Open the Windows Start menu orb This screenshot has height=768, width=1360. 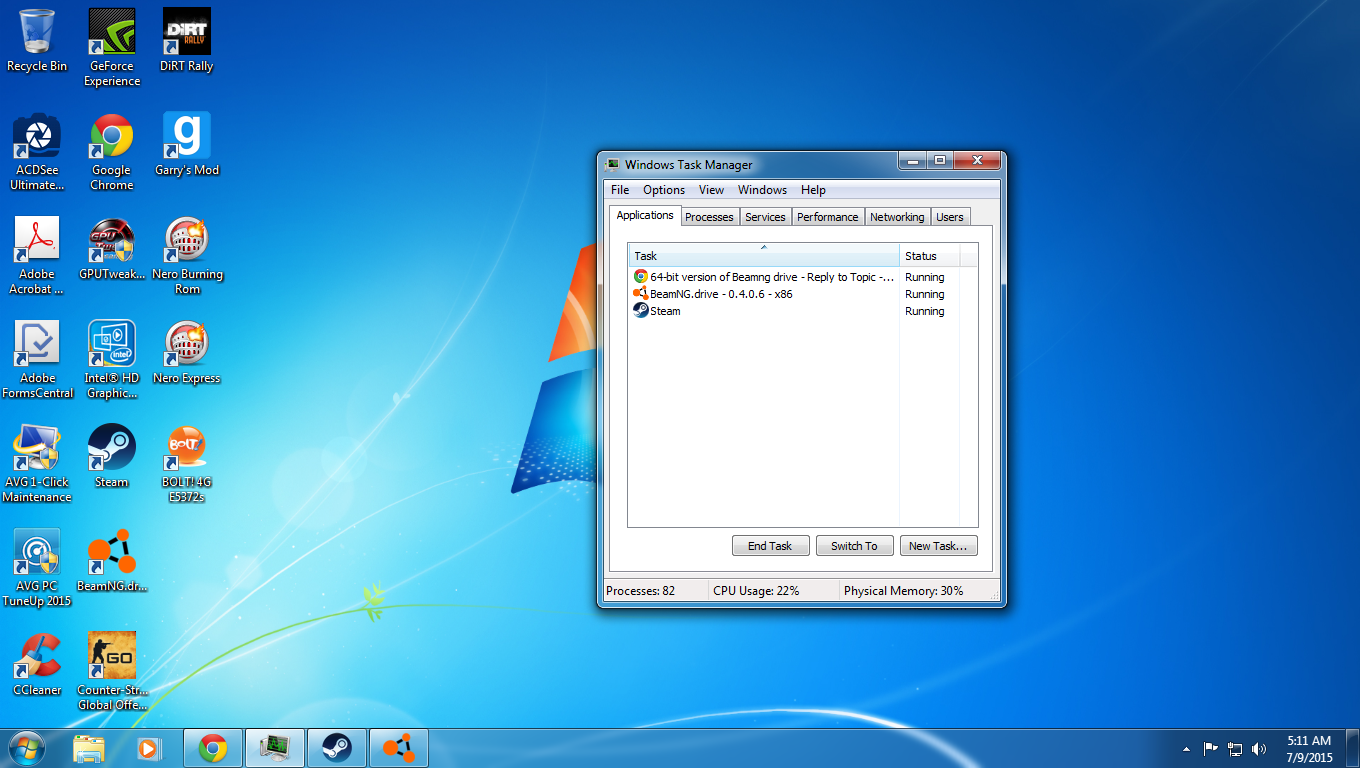(27, 748)
